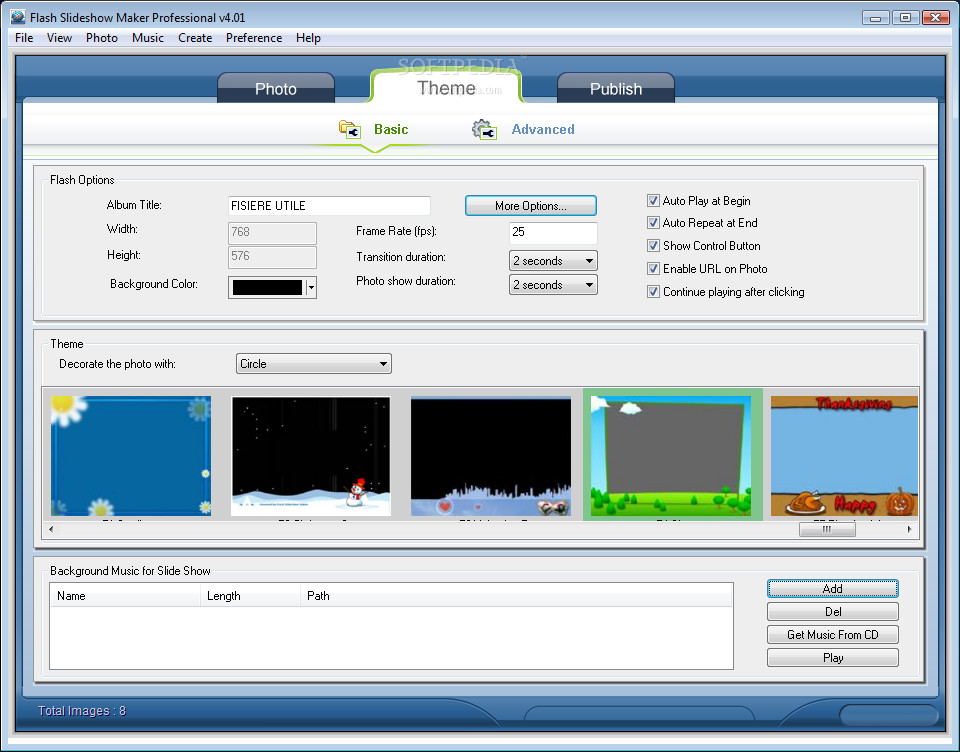This screenshot has width=960, height=752.
Task: Click the Del music button
Action: pos(833,612)
